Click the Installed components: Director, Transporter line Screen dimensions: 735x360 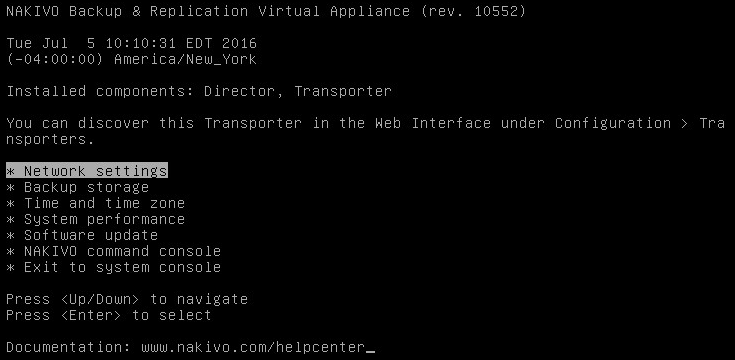click(199, 91)
